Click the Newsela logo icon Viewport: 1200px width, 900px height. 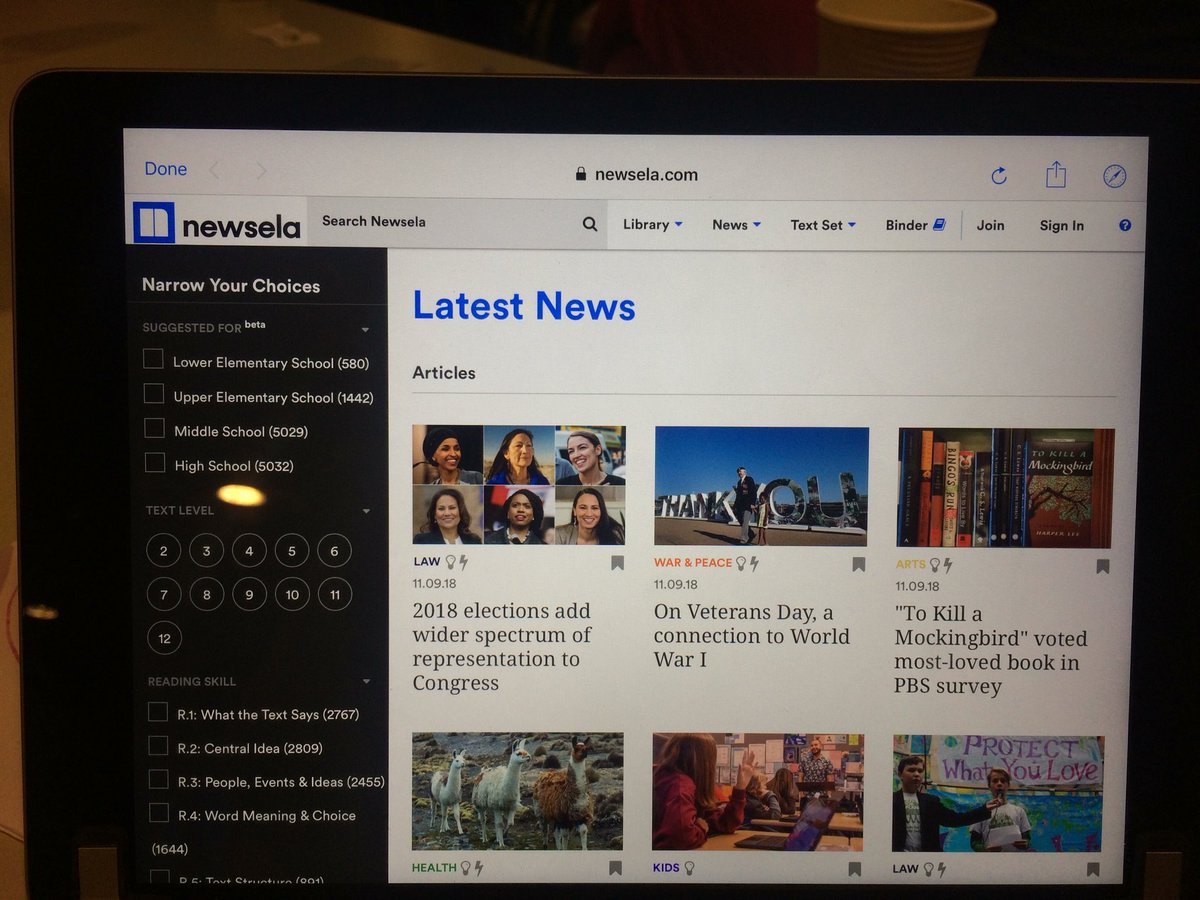[x=155, y=222]
